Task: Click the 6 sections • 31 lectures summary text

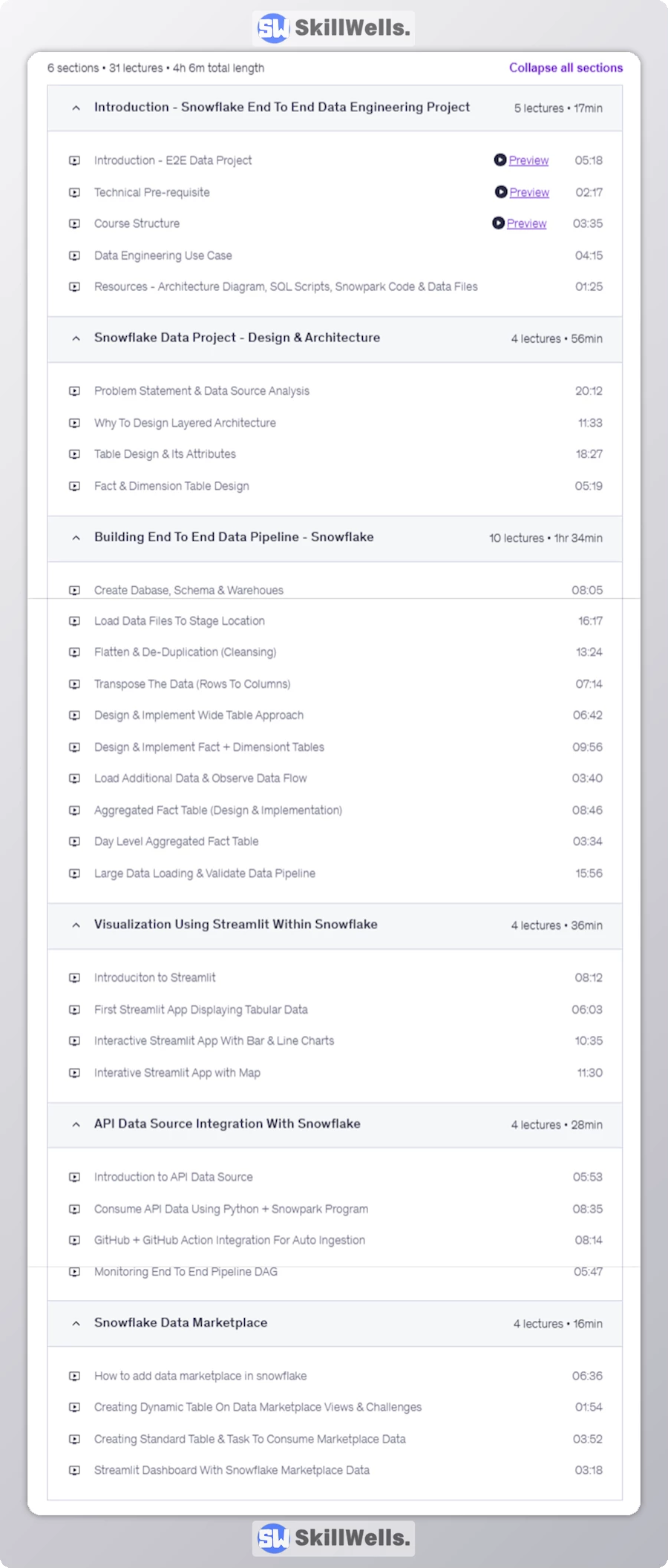Action: pyautogui.click(x=156, y=68)
